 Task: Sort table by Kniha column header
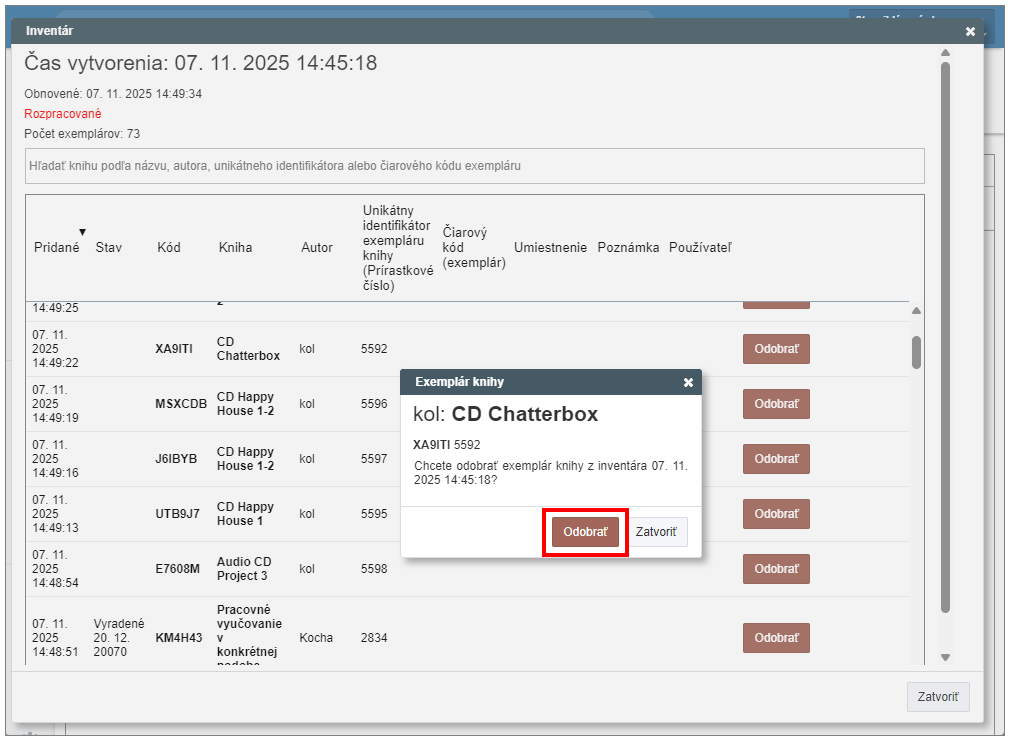click(x=235, y=247)
